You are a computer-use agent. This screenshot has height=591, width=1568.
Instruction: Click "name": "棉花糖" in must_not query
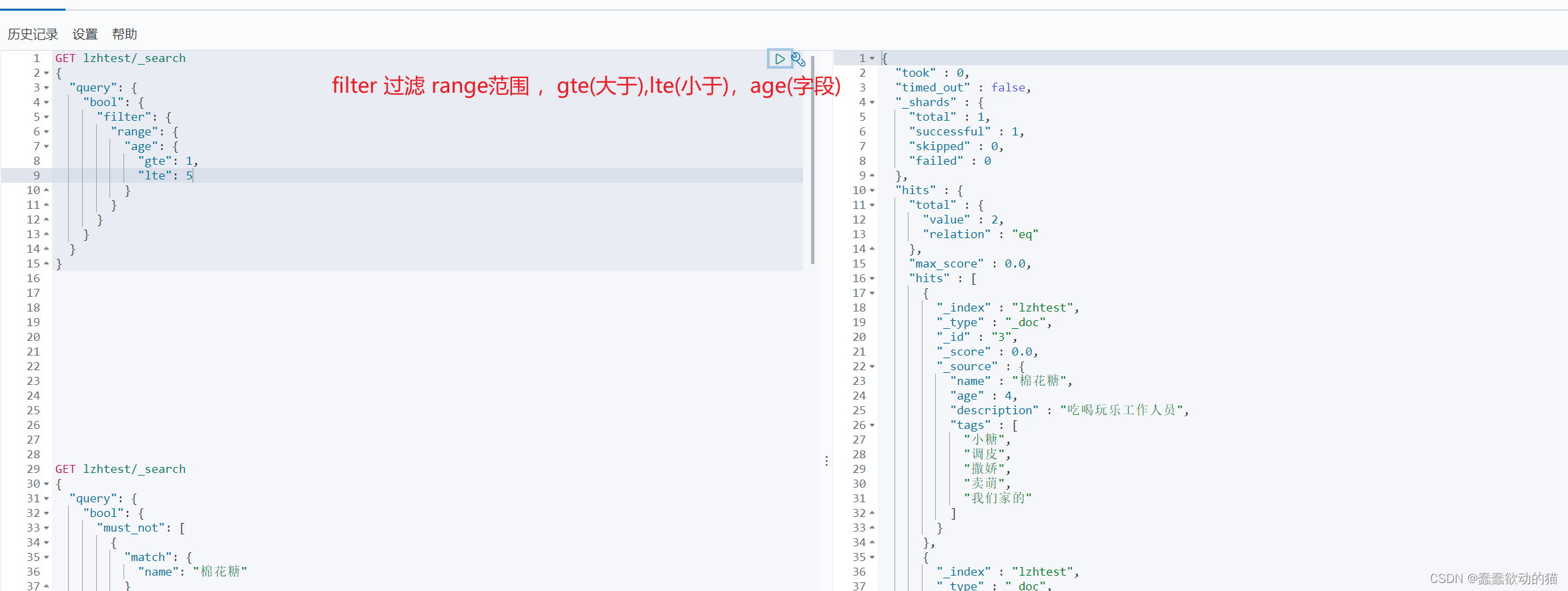[x=193, y=572]
